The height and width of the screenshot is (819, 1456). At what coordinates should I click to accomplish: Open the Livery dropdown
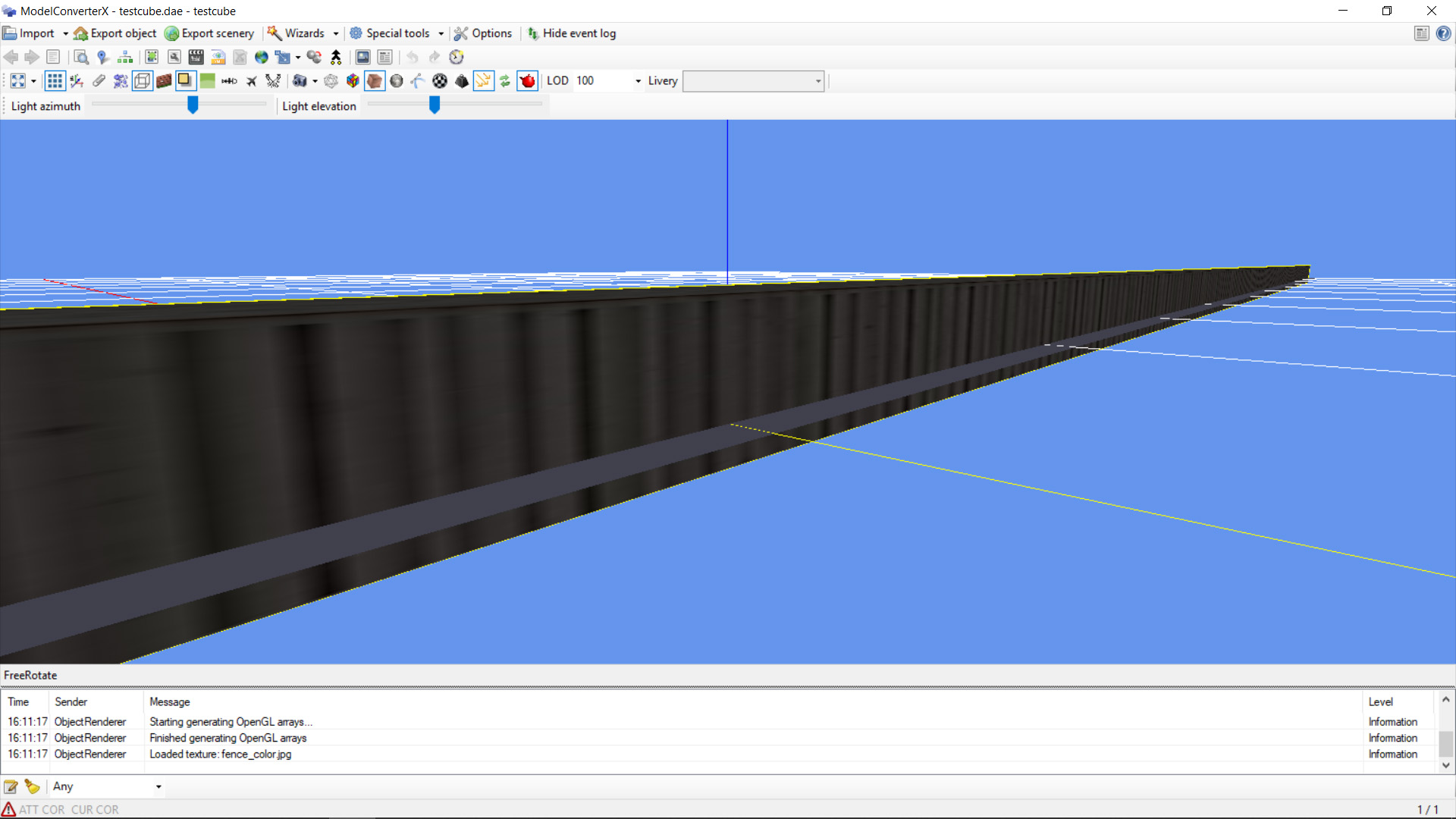tap(817, 81)
